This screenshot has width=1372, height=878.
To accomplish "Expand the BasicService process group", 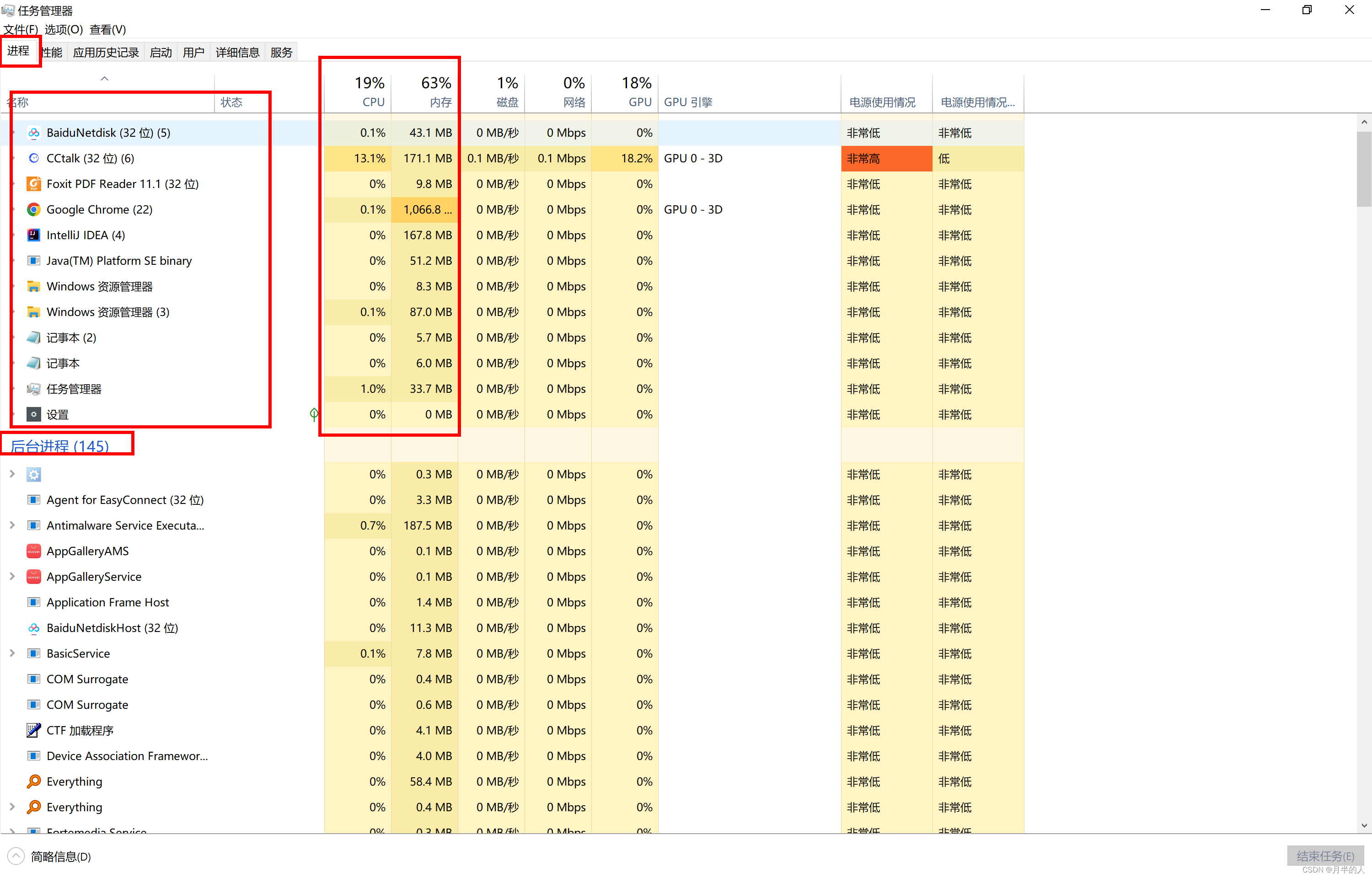I will coord(12,653).
